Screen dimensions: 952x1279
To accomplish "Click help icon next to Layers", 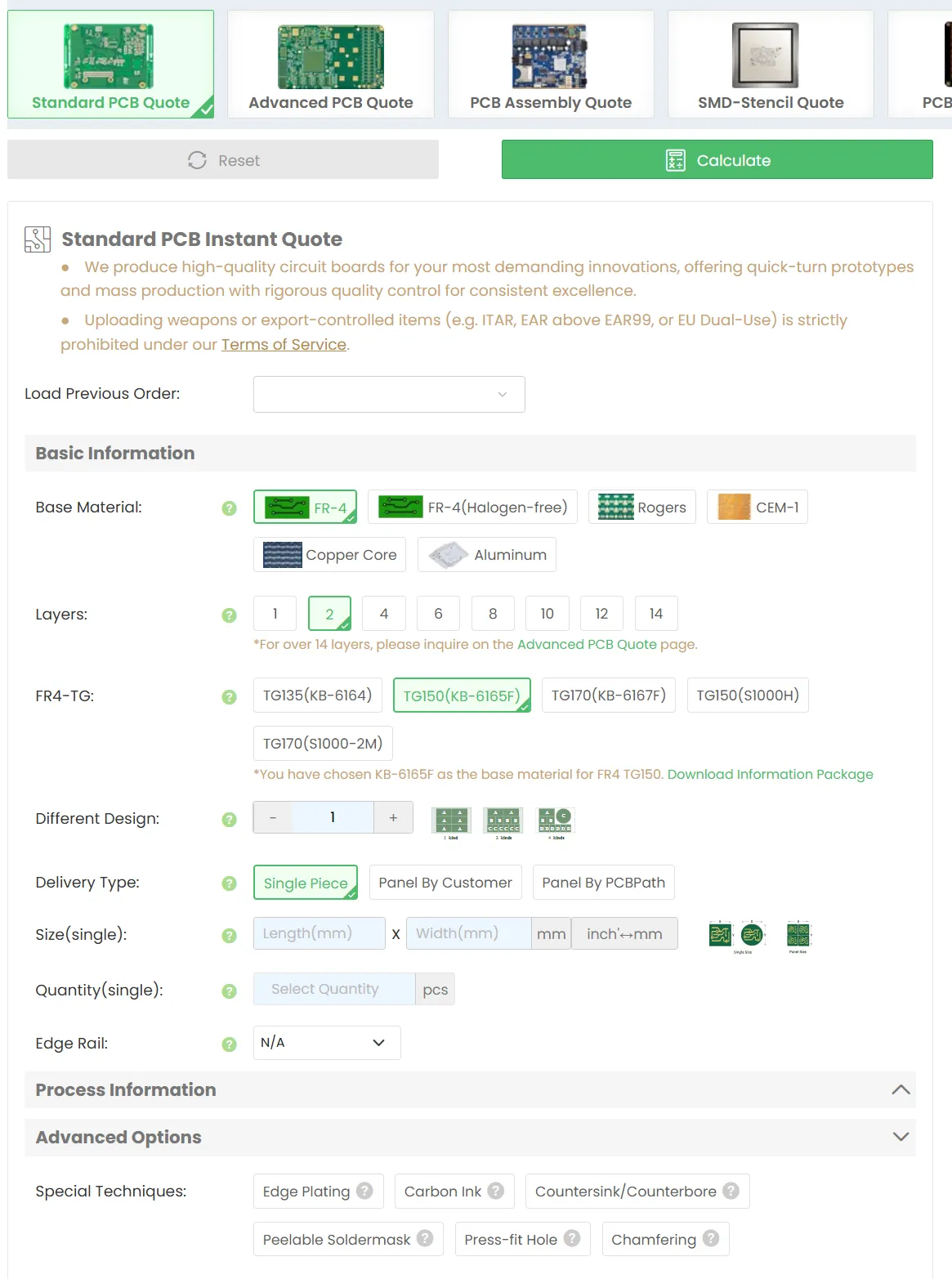I will [230, 615].
